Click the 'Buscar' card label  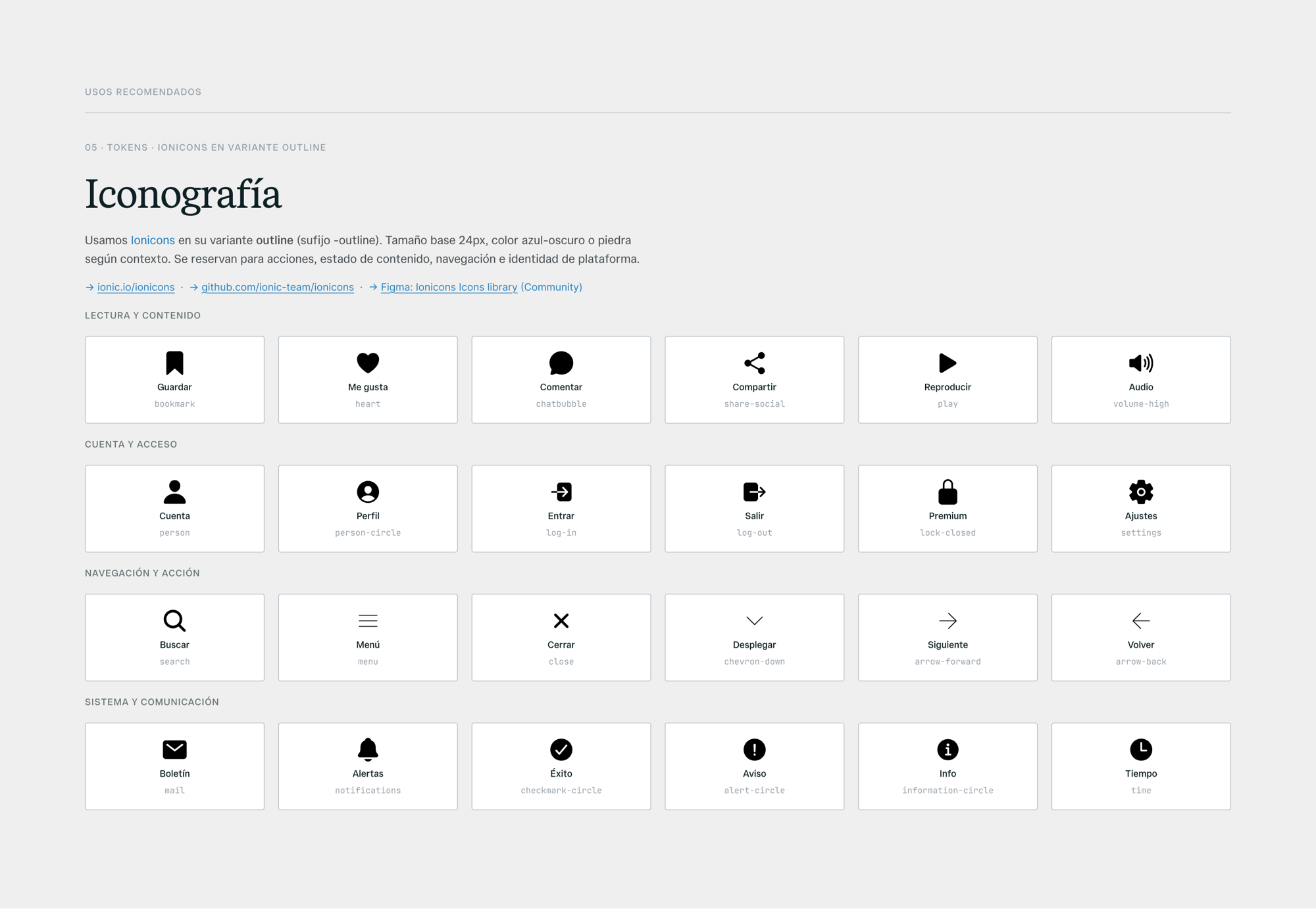(174, 645)
